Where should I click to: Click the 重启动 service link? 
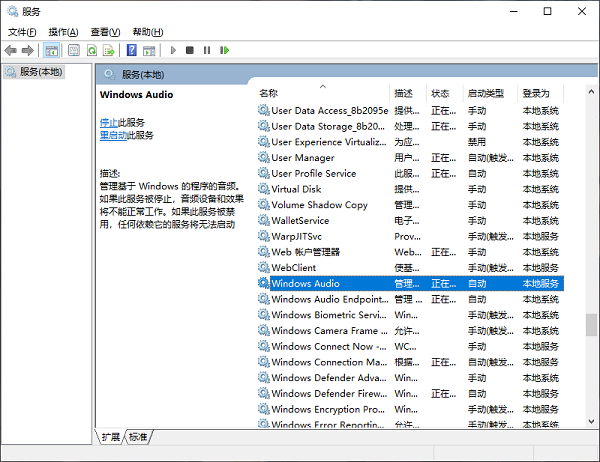(113, 135)
